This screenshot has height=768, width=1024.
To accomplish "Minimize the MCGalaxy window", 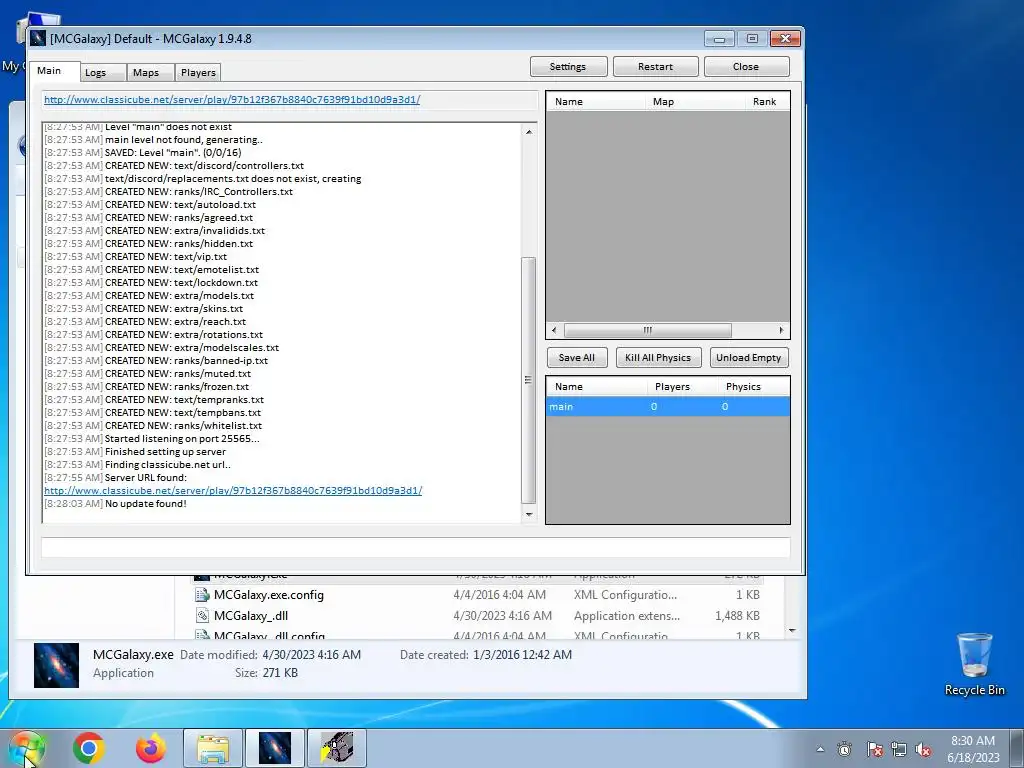I will tap(719, 39).
